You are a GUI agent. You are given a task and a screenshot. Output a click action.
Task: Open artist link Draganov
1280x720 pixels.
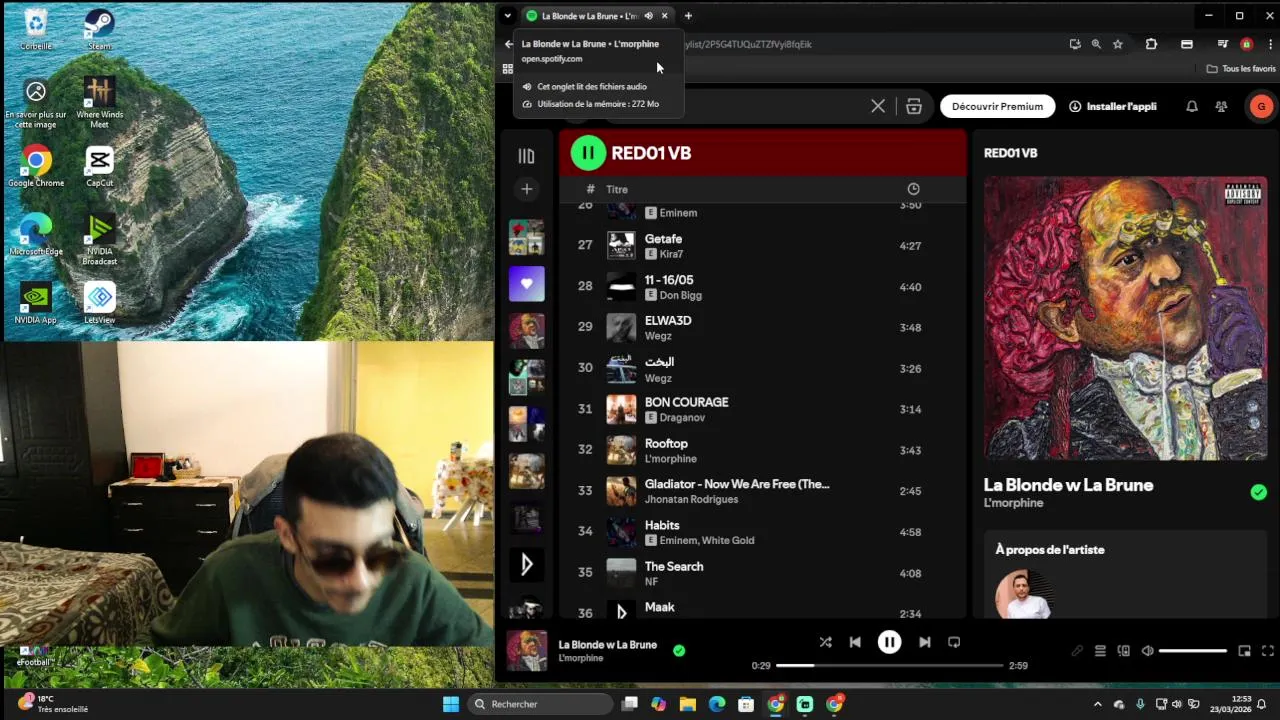pyautogui.click(x=682, y=418)
